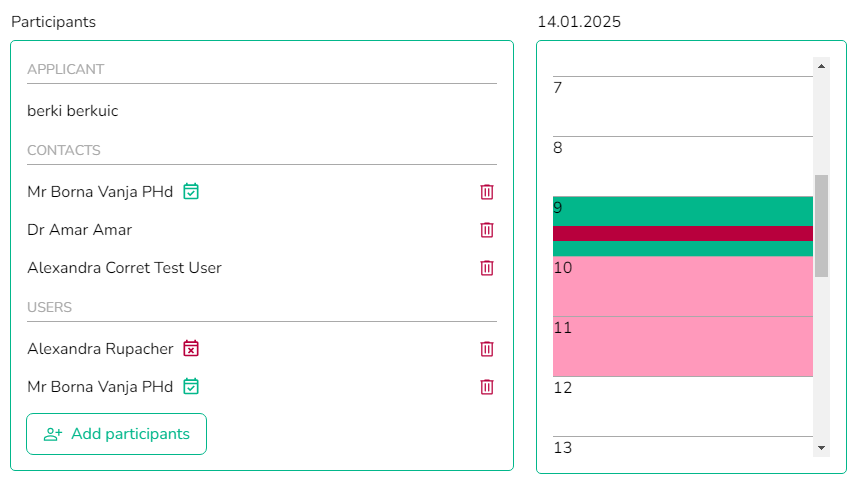Delete contact Mr Borna Vanja PHd
The image size is (859, 485).
pos(486,192)
